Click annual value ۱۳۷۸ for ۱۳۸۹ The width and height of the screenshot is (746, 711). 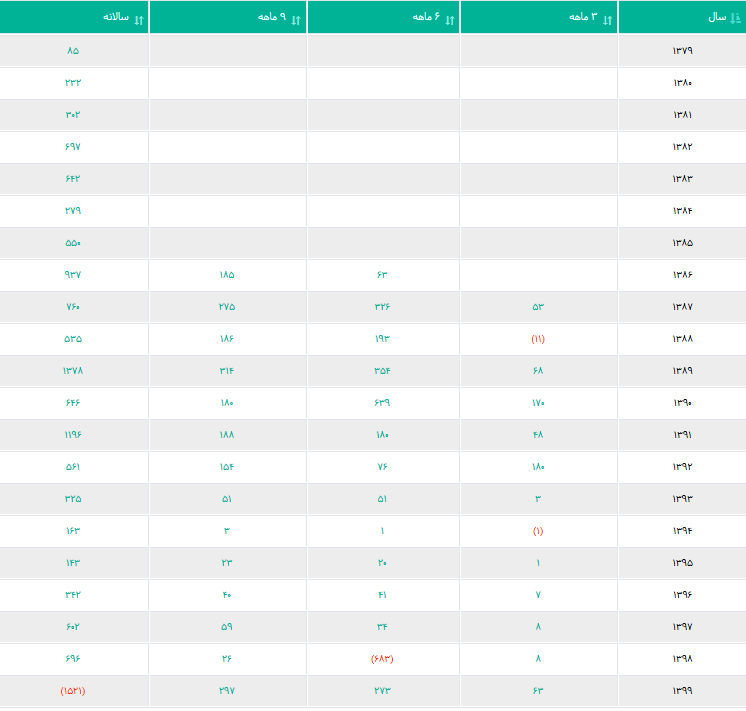pyautogui.click(x=73, y=370)
